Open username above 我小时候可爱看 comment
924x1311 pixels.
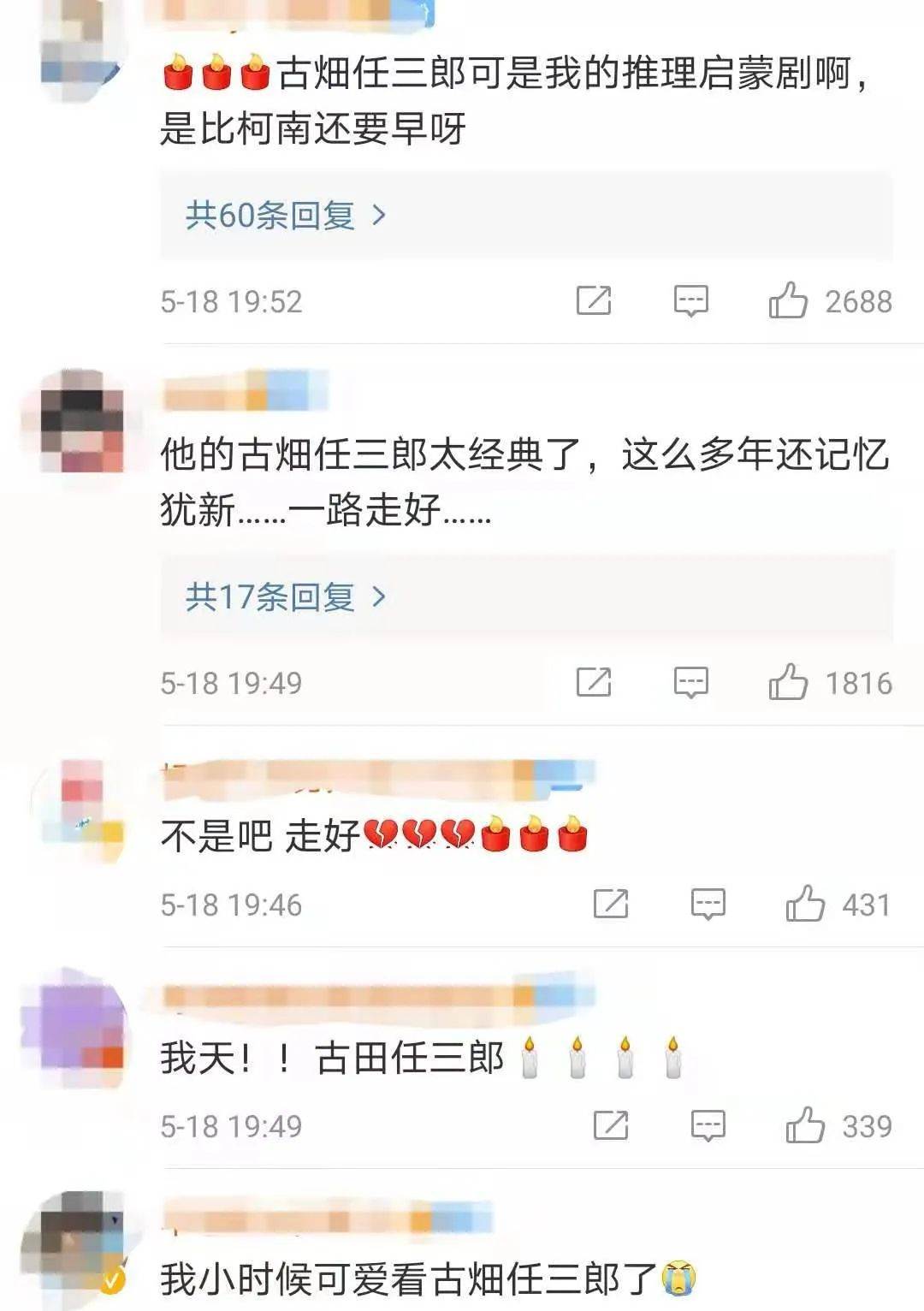pyautogui.click(x=329, y=1218)
